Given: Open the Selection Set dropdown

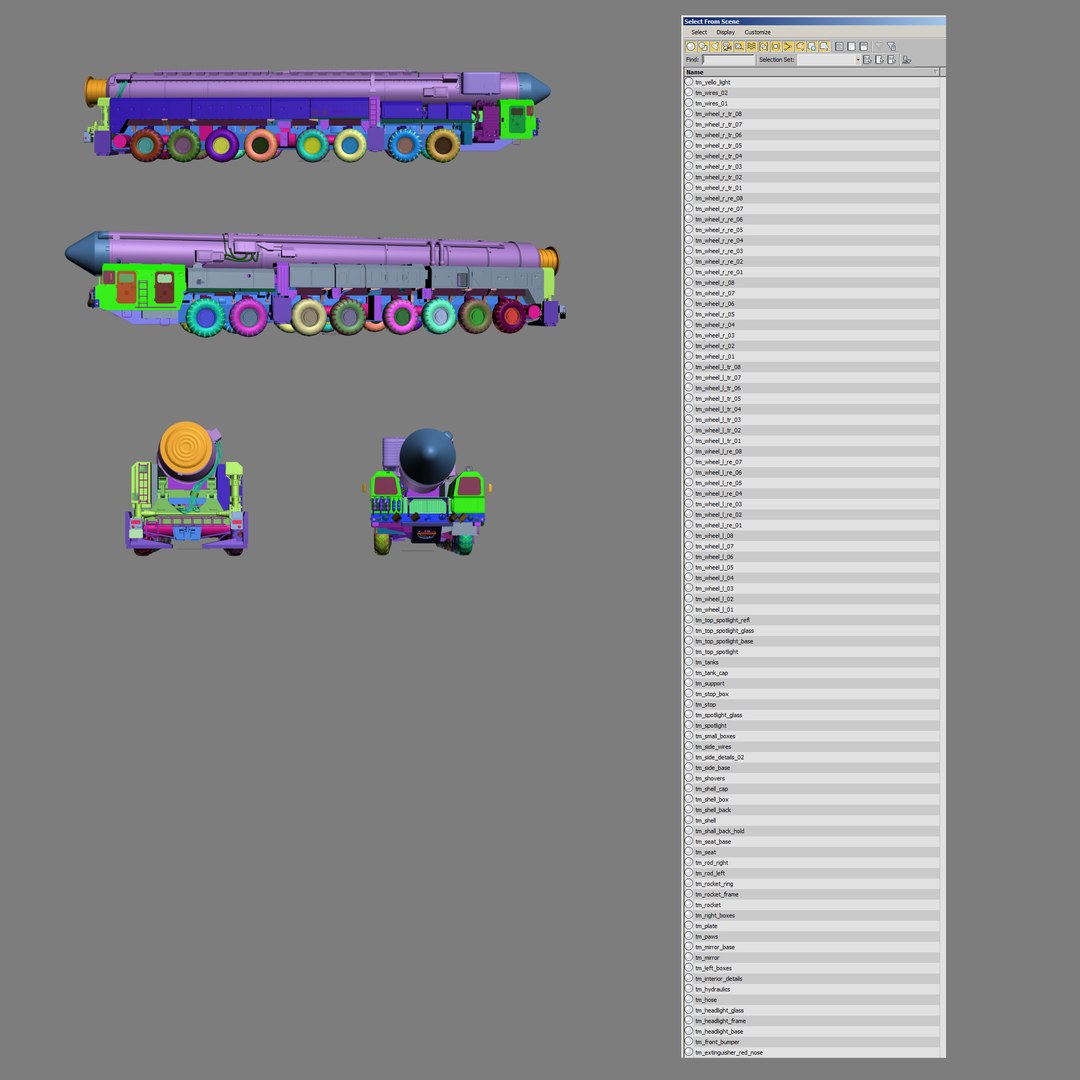Looking at the screenshot, I should point(858,60).
